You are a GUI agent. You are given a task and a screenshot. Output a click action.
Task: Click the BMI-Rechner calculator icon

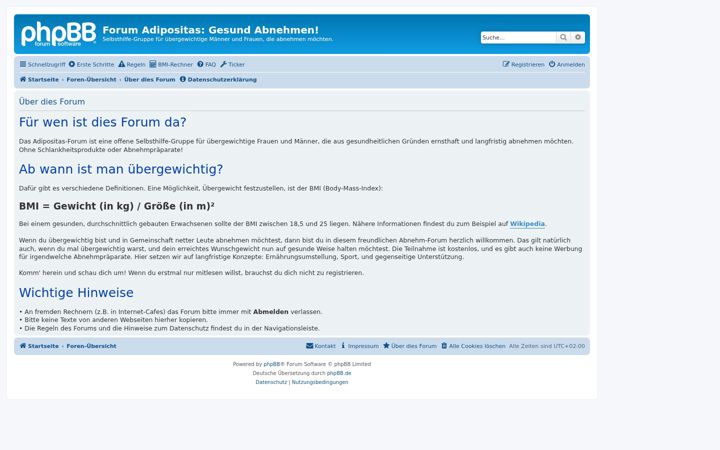(153, 64)
